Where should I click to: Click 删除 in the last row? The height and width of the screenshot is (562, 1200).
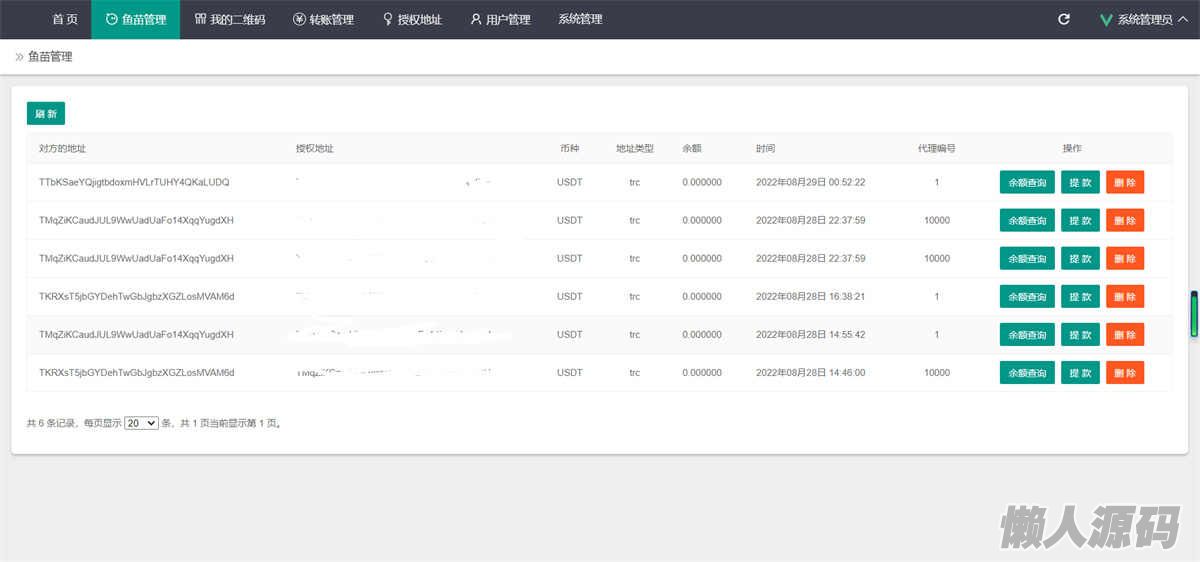coord(1125,373)
